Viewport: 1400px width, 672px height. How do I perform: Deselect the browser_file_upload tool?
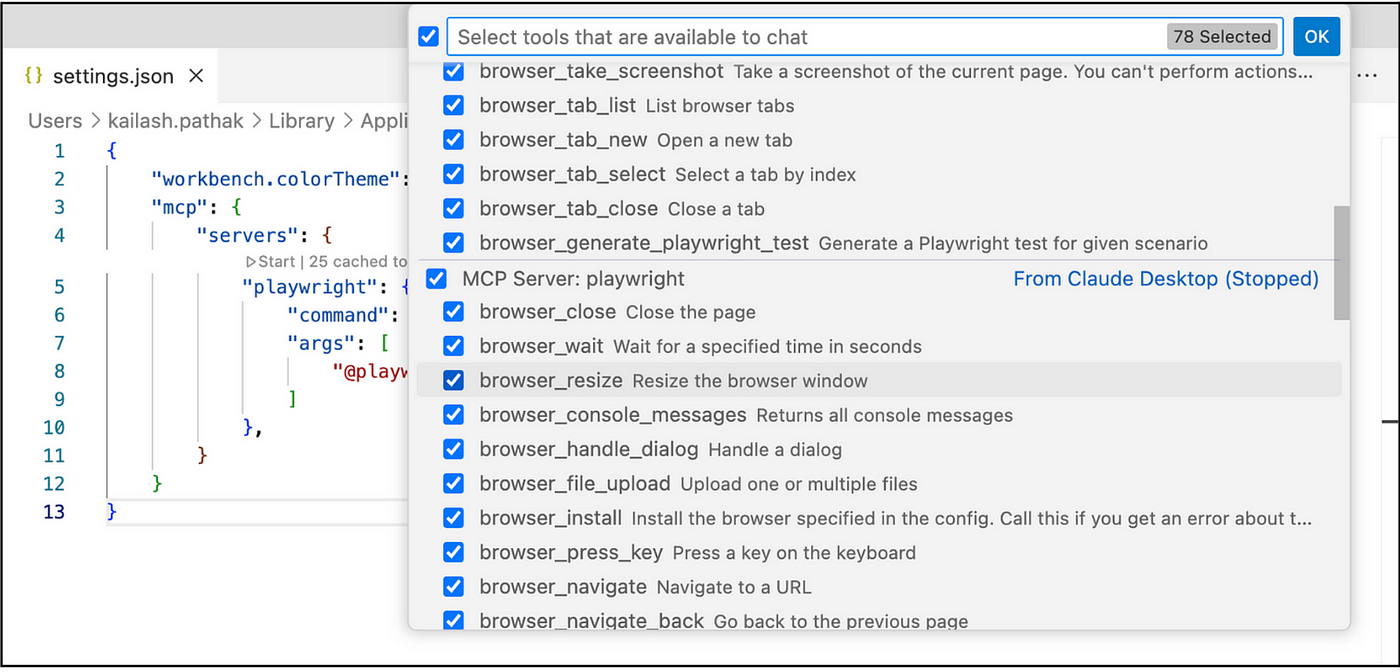coord(453,484)
